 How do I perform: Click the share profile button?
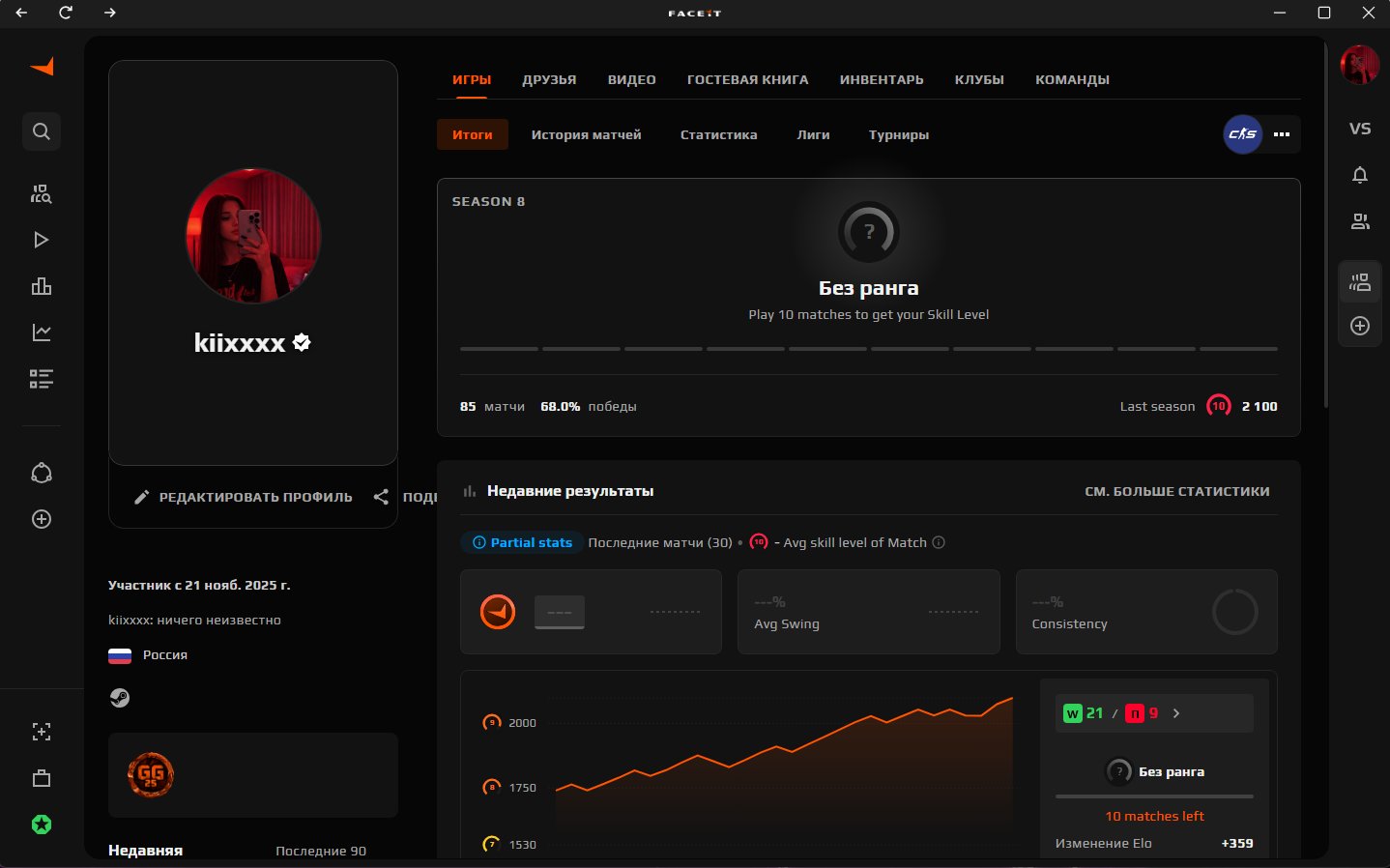tap(405, 497)
